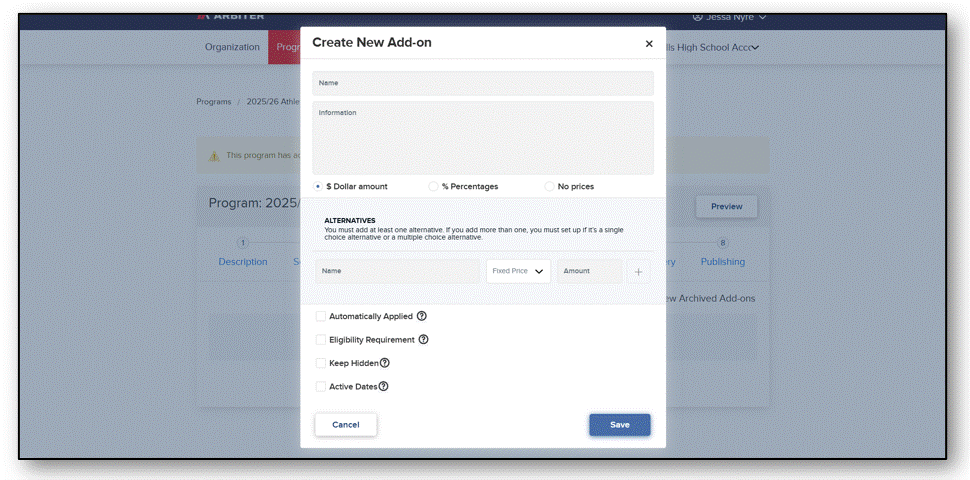
Task: Expand the High School account selector chevron
Action: click(755, 48)
